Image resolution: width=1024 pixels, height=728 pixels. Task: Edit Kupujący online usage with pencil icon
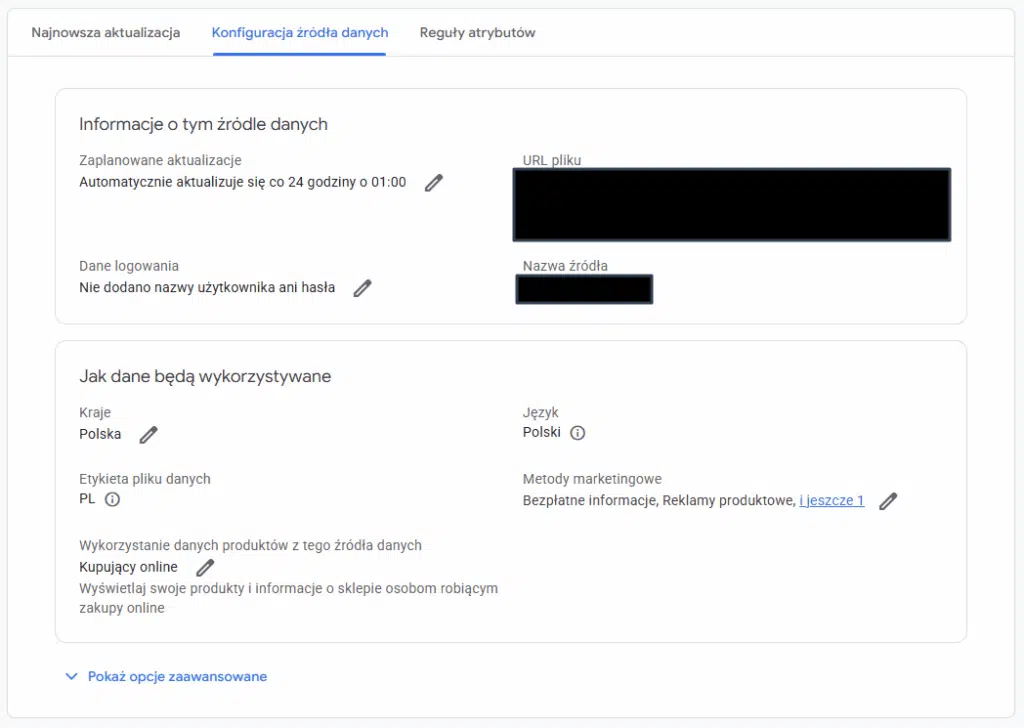205,568
